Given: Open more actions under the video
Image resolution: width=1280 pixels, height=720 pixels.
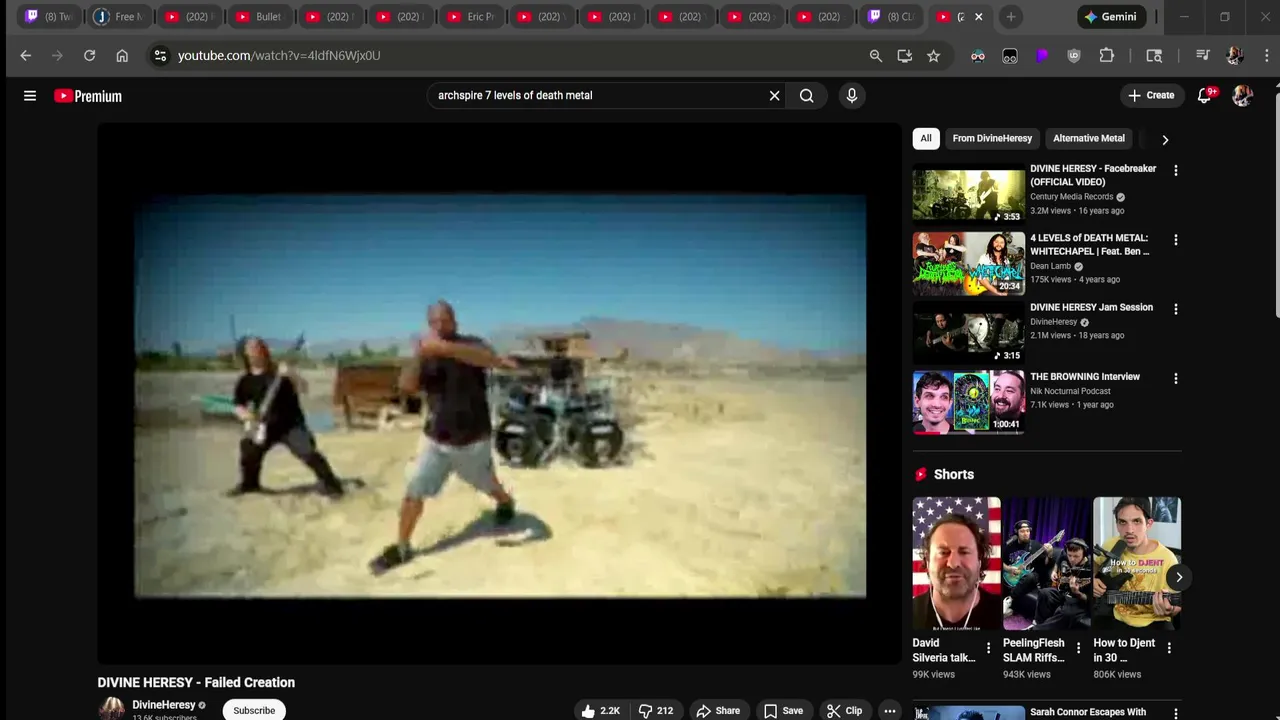Looking at the screenshot, I should point(889,711).
